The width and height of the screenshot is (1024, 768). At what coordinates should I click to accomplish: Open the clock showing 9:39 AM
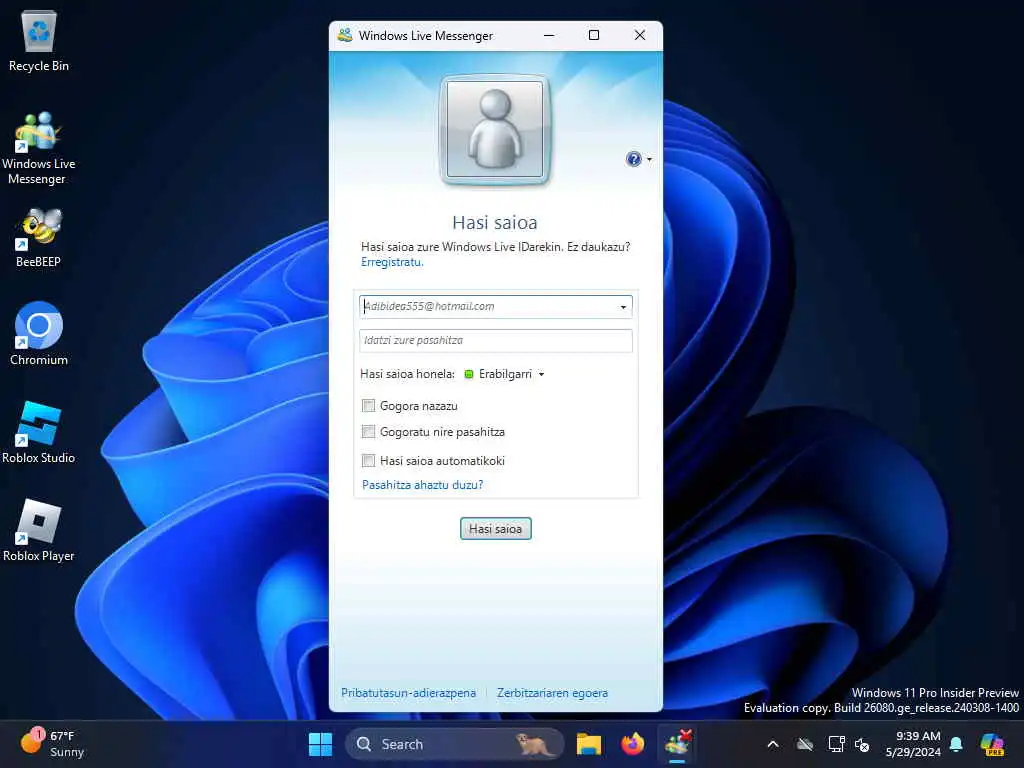click(913, 744)
